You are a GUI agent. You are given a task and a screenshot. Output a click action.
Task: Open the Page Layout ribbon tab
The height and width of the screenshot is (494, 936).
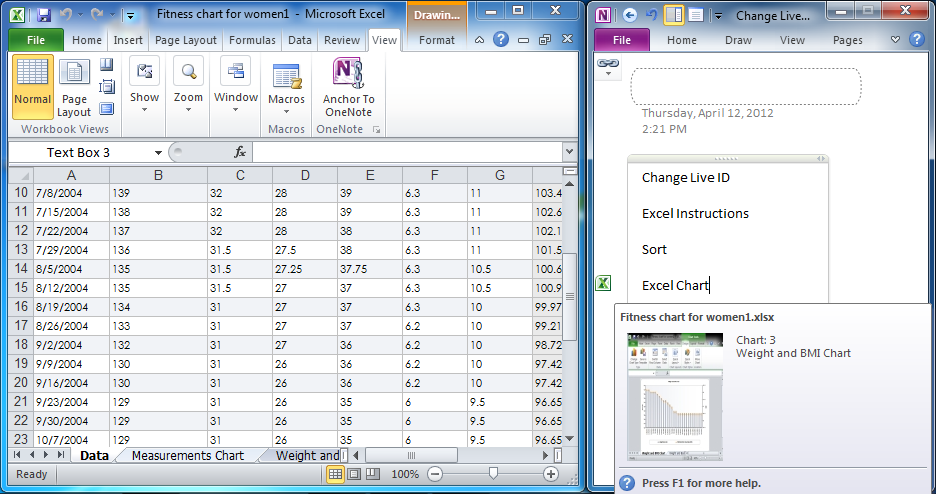186,40
